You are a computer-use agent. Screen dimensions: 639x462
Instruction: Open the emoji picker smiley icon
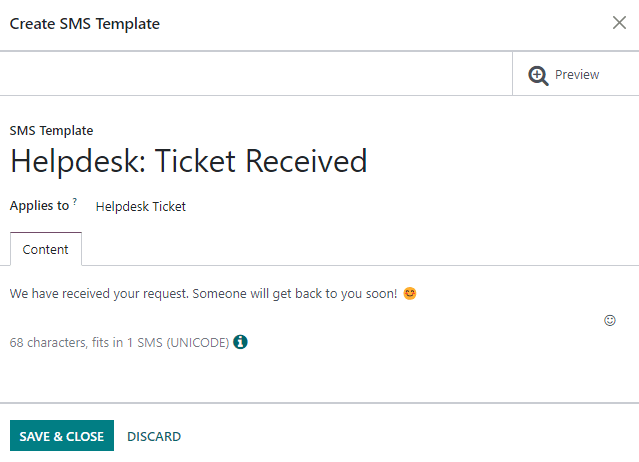pos(610,320)
